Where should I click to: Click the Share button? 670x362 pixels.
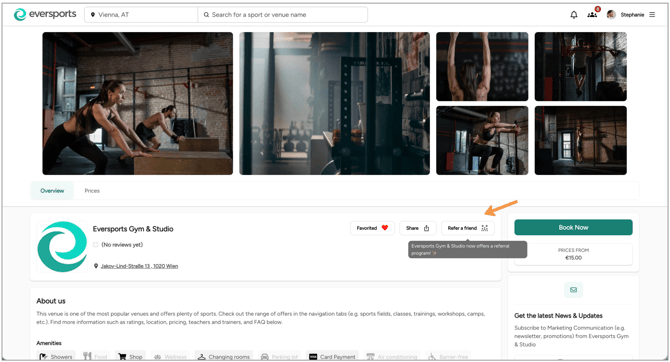(x=418, y=228)
